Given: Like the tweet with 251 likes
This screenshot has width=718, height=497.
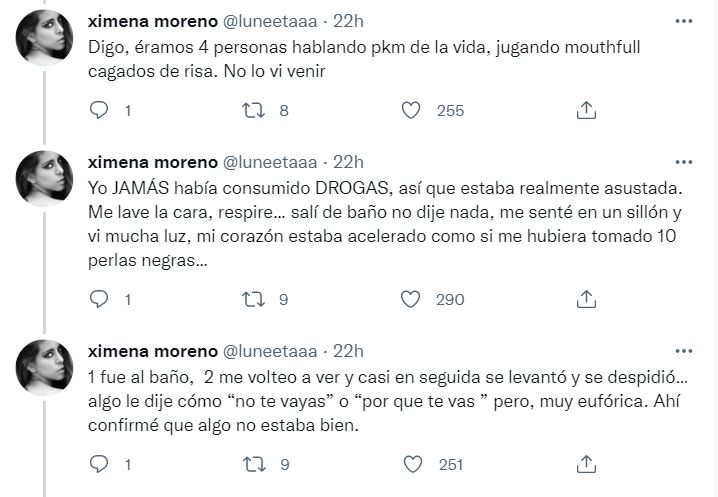Looking at the screenshot, I should click(410, 464).
